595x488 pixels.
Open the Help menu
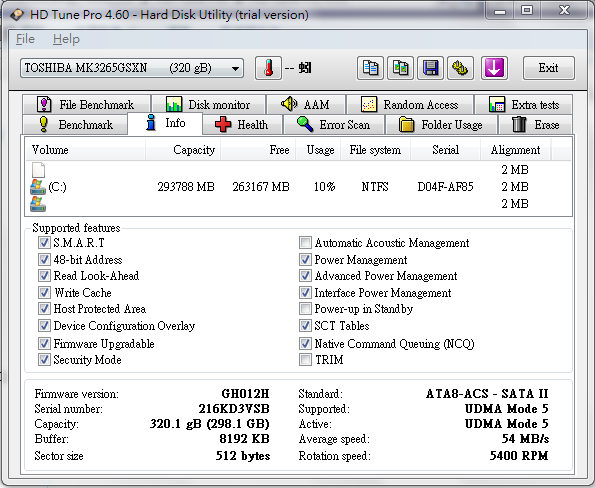tap(66, 39)
